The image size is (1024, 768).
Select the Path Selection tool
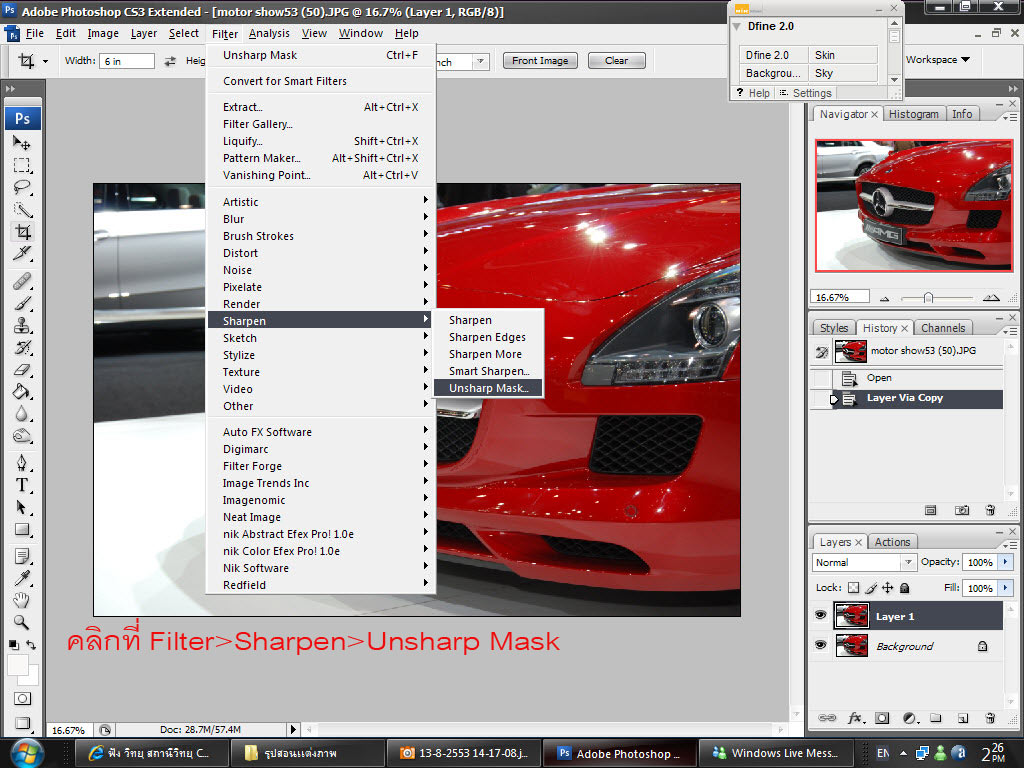[22, 507]
